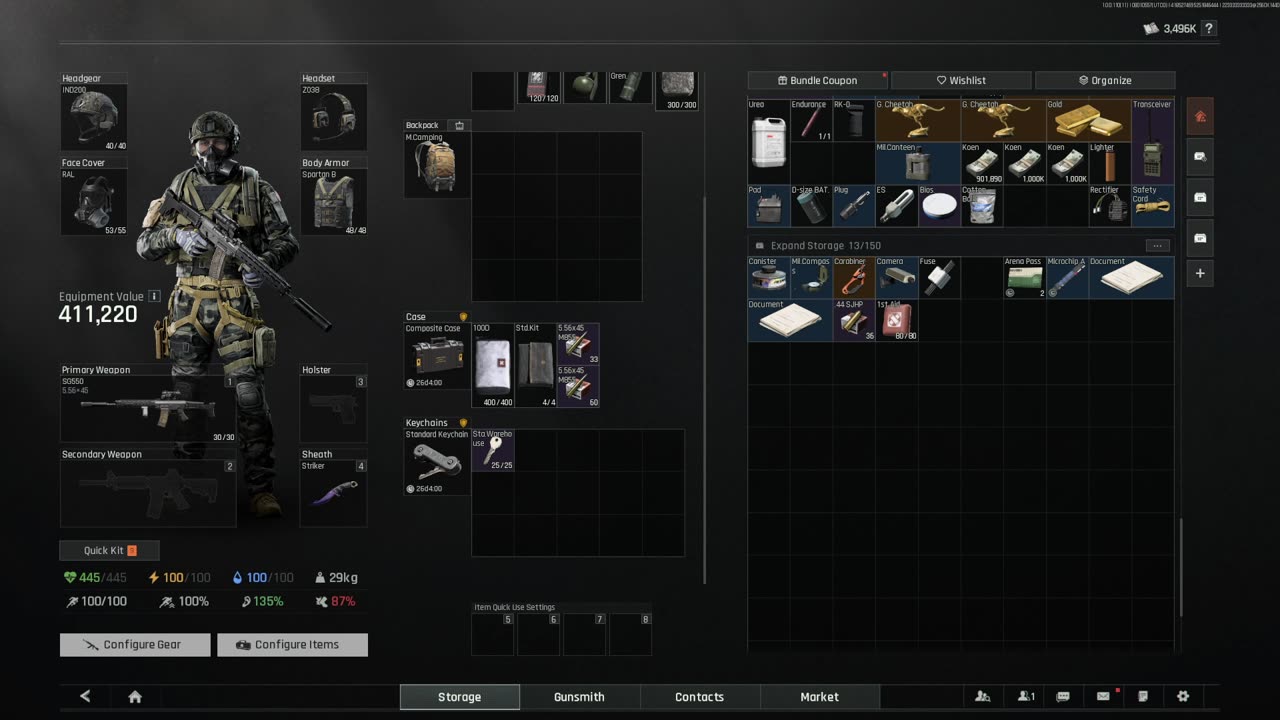Select the Transceiver radio item
This screenshot has width=1280, height=720.
(1153, 141)
